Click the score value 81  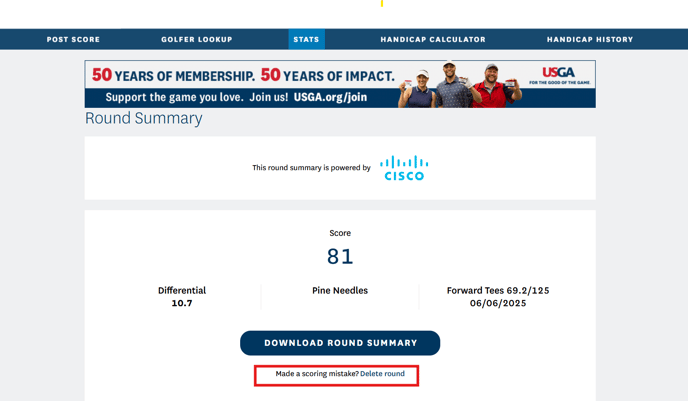click(x=340, y=257)
